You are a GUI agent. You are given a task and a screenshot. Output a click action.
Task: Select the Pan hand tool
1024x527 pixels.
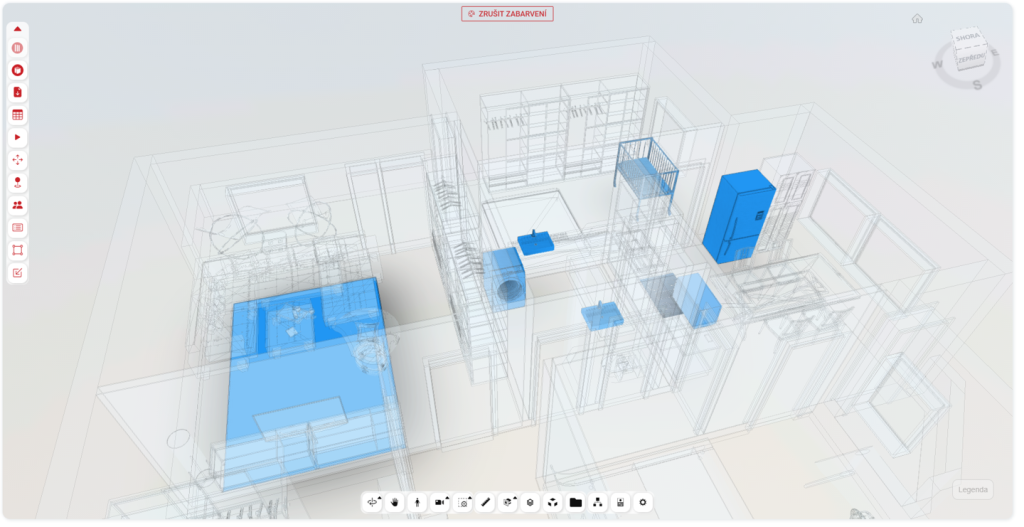pyautogui.click(x=395, y=503)
